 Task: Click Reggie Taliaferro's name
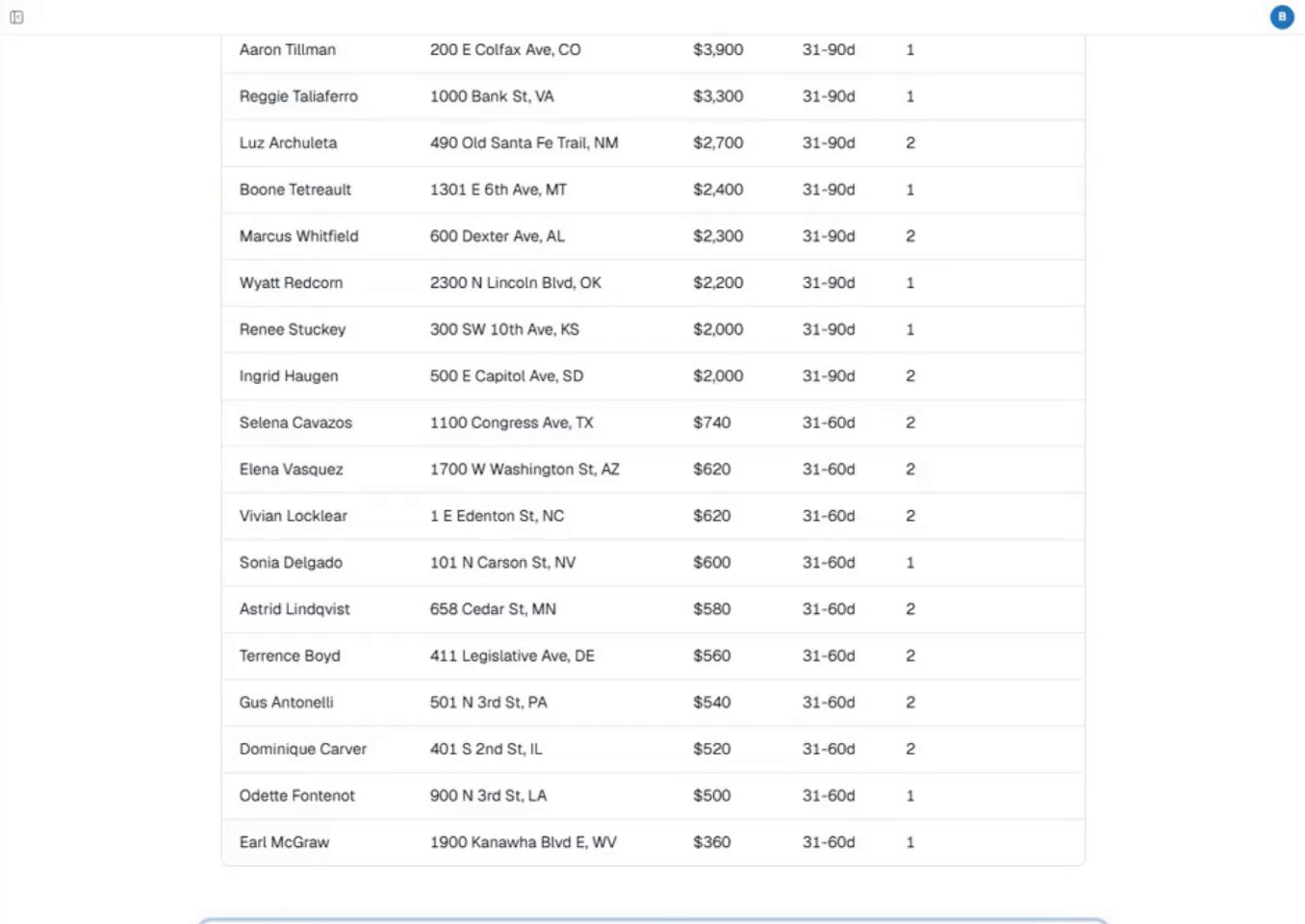298,96
